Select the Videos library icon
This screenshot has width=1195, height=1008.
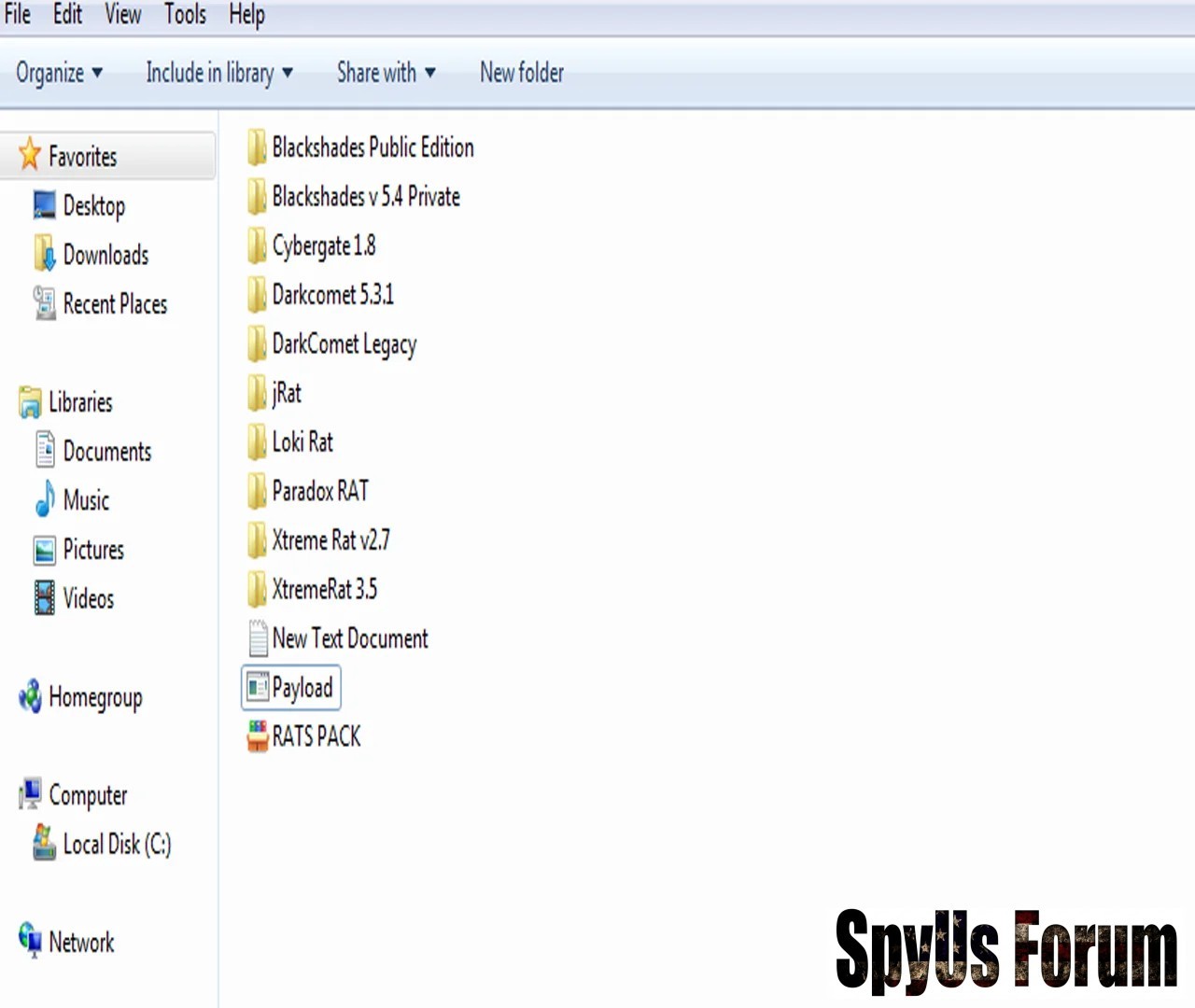[44, 598]
